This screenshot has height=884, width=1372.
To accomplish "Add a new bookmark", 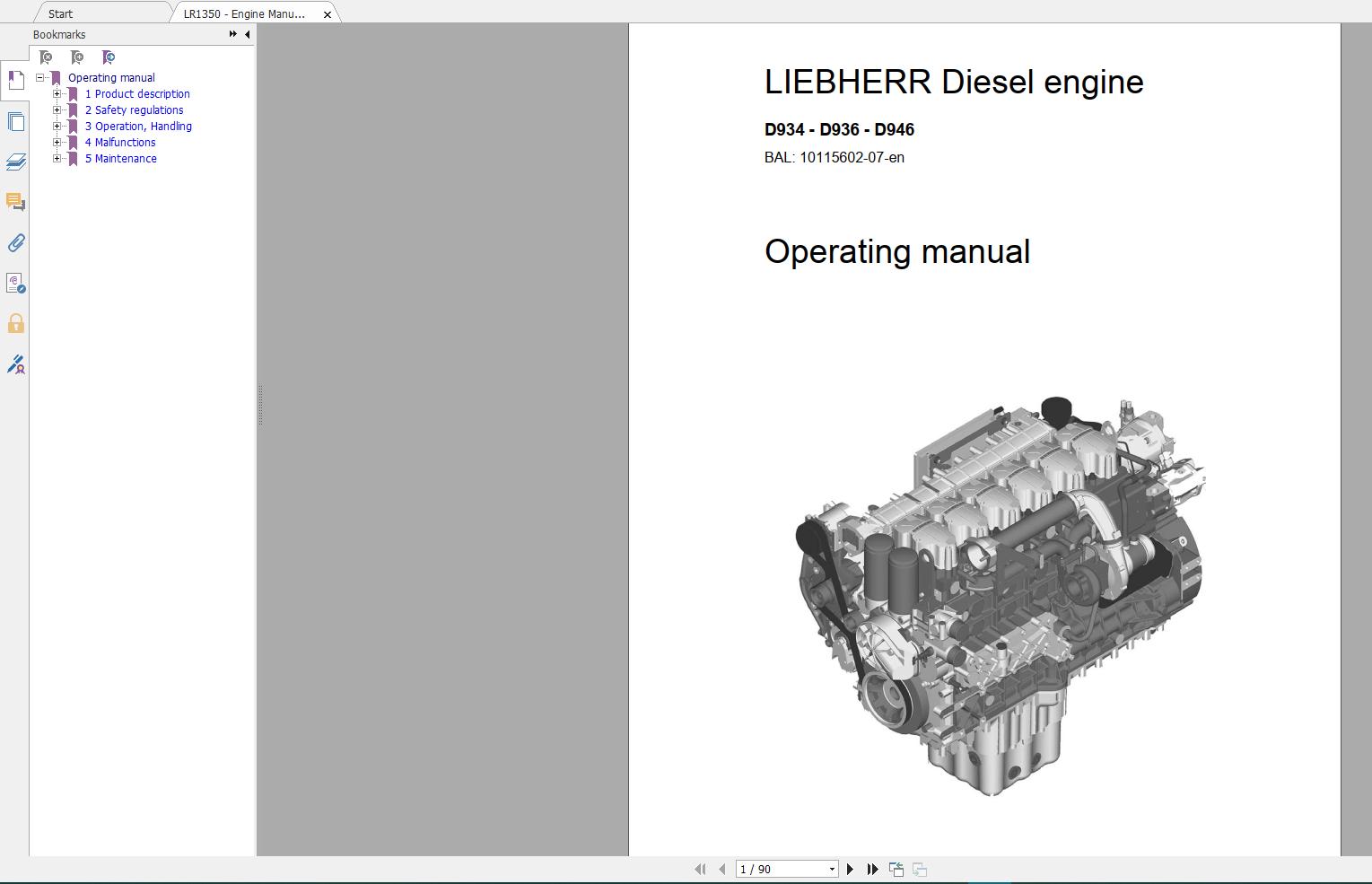I will (76, 57).
